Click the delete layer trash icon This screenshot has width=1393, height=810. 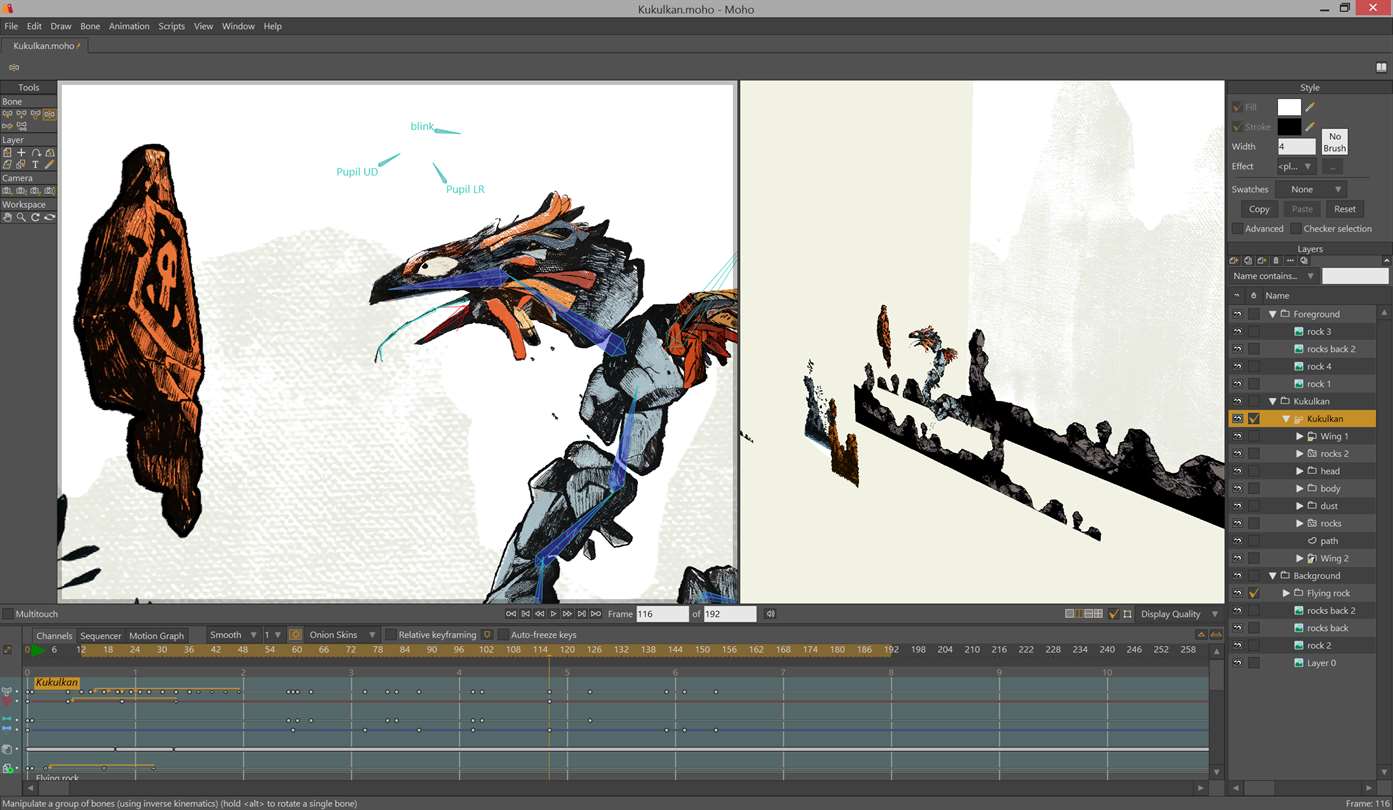pyautogui.click(x=1276, y=261)
